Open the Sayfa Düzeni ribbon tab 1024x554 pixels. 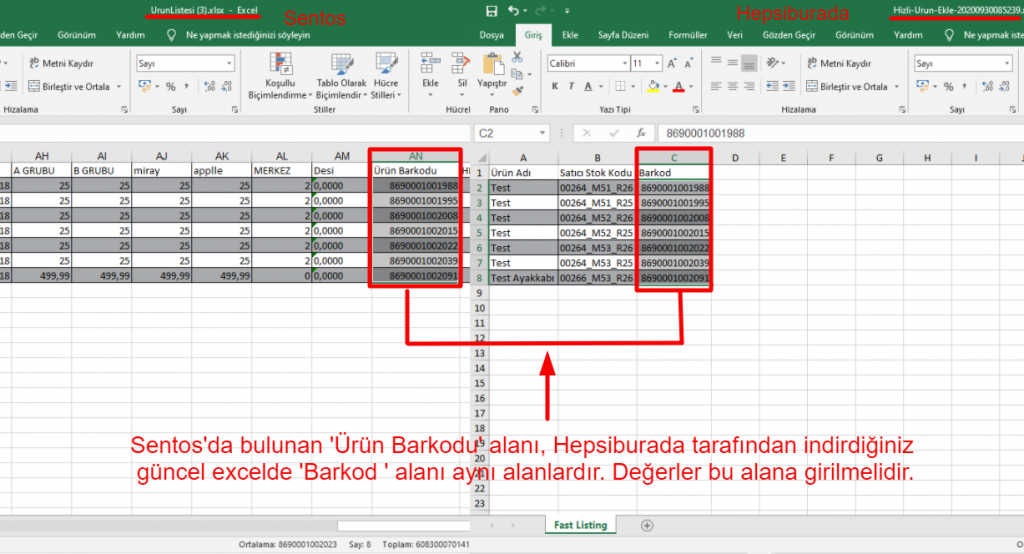pos(623,34)
